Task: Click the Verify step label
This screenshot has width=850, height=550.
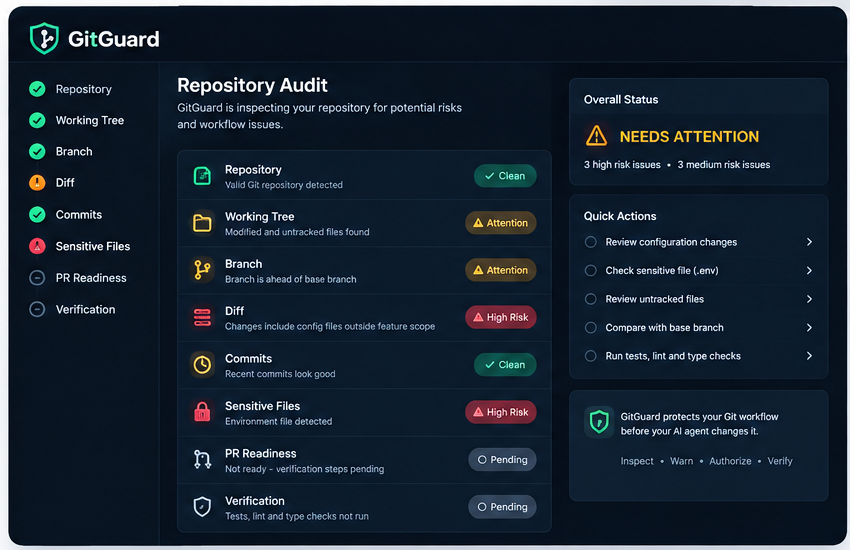Action: (780, 461)
